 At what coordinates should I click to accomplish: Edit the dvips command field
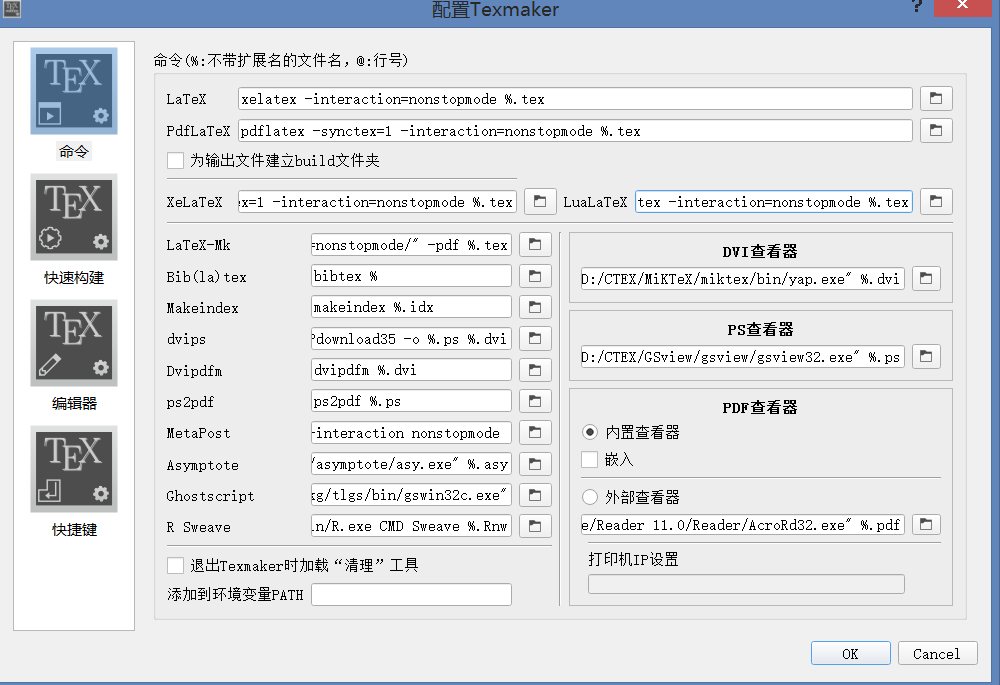(411, 339)
